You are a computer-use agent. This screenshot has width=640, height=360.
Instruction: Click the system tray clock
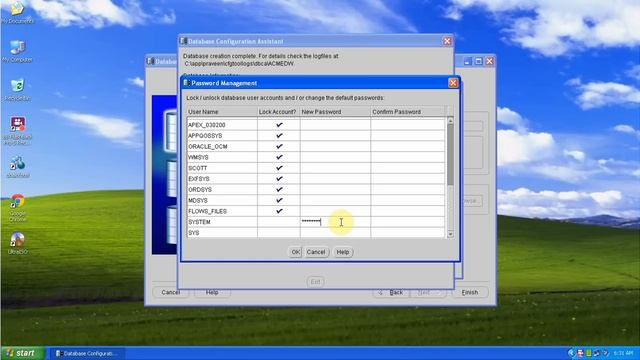[623, 353]
